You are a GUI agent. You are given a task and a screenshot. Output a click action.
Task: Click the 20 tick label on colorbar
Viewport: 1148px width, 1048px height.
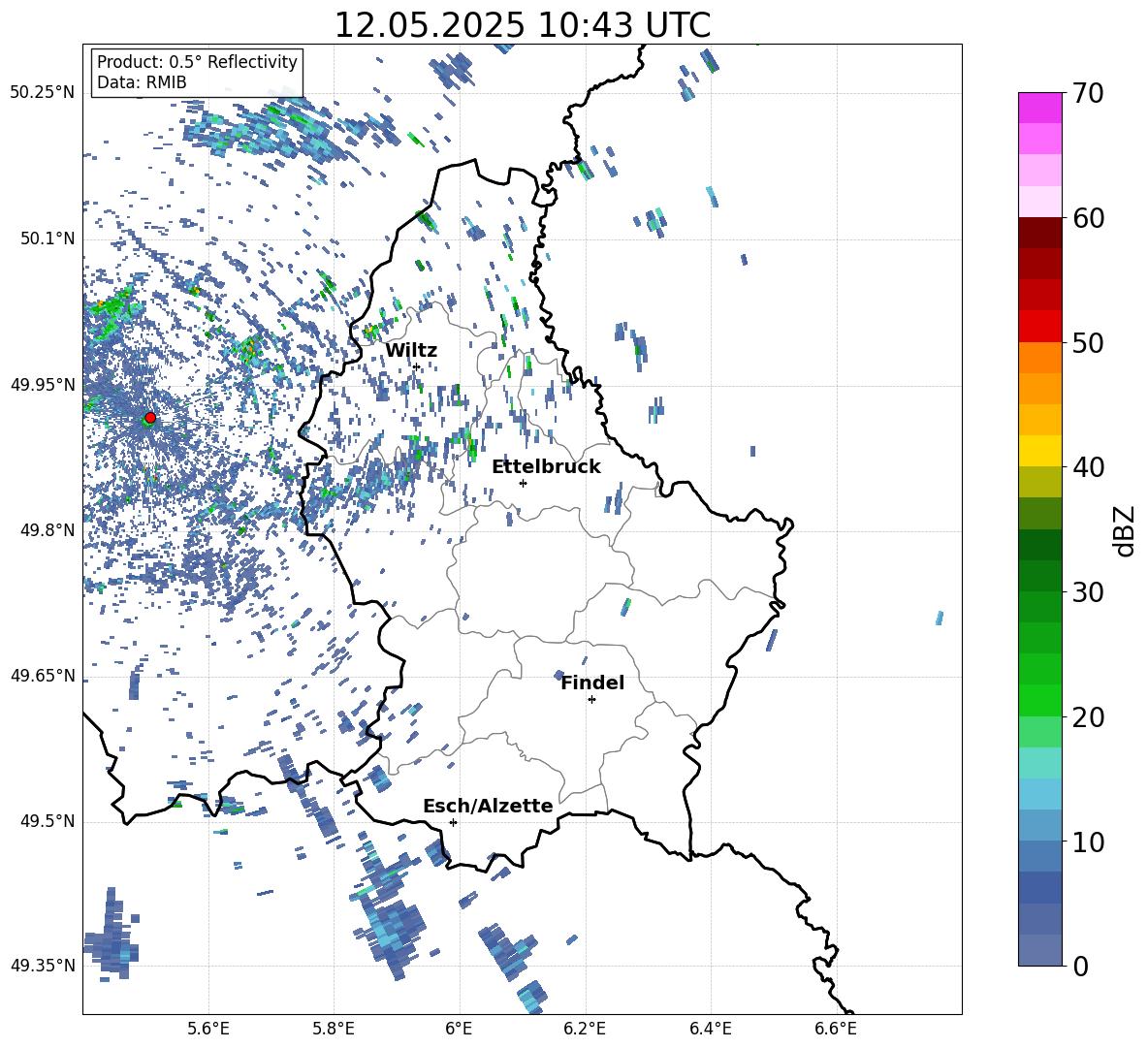pos(1087,716)
